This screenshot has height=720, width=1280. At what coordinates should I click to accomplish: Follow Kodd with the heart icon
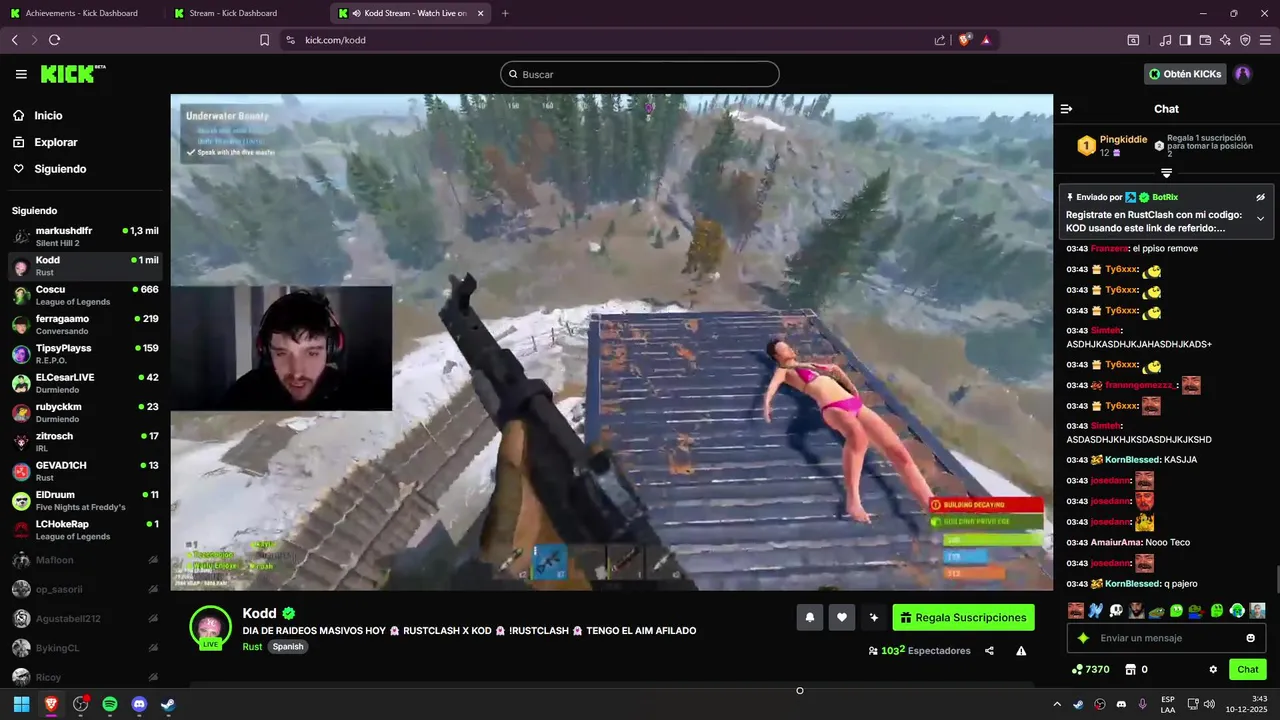(x=842, y=618)
